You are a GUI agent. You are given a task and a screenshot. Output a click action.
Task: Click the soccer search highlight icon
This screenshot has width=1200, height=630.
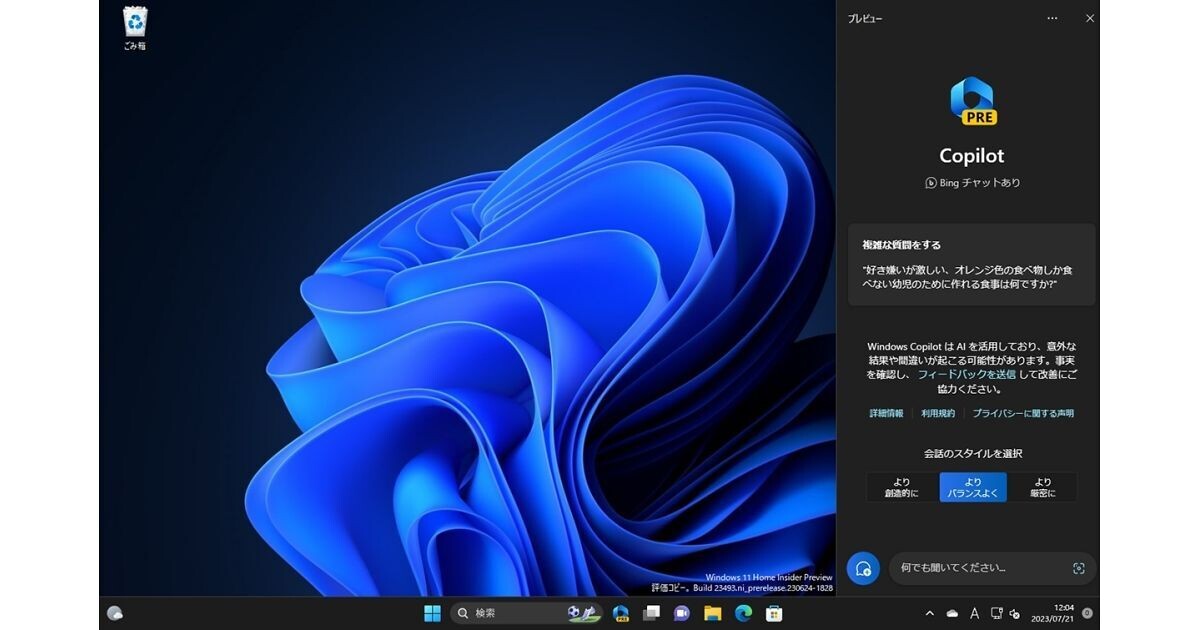coord(583,613)
